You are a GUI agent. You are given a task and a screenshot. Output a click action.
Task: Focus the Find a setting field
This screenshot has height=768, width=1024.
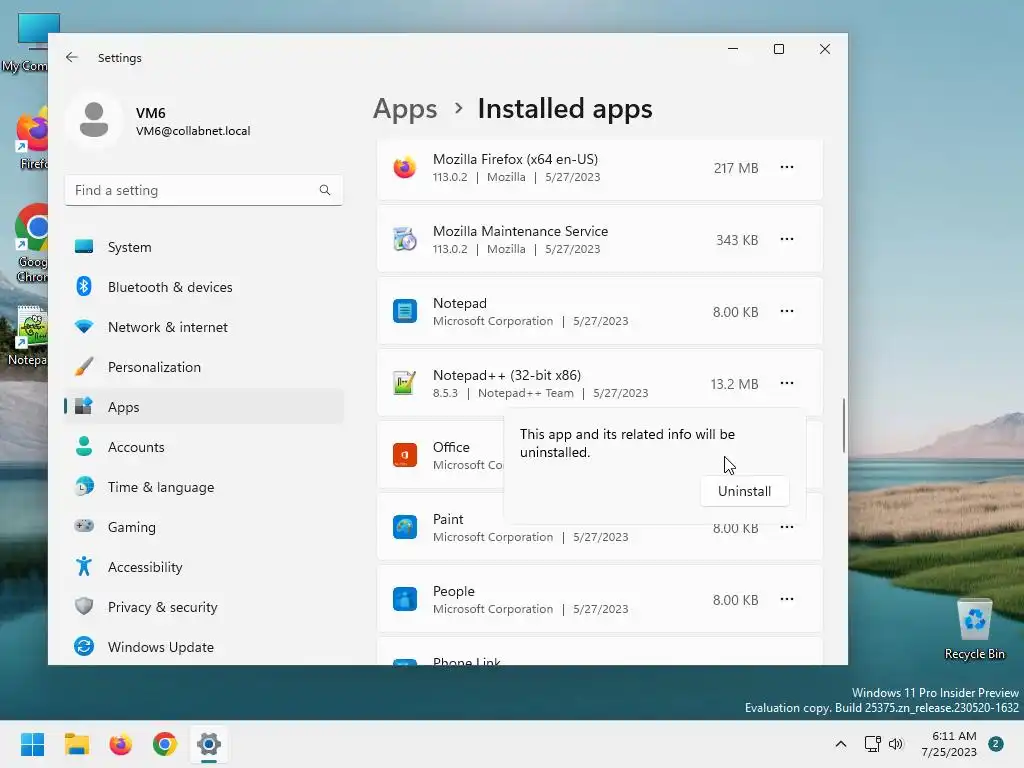(x=204, y=190)
